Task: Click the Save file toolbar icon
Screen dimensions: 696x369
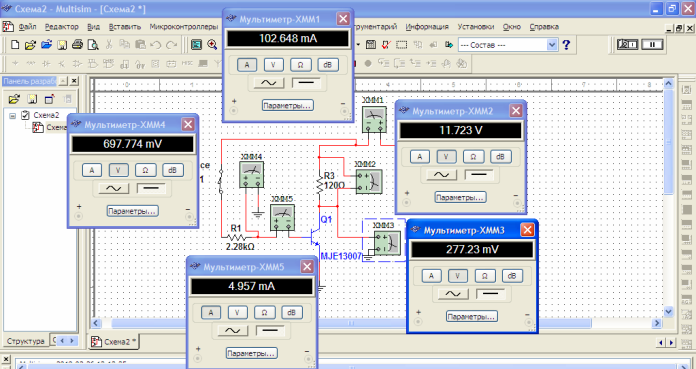Action: (x=62, y=45)
